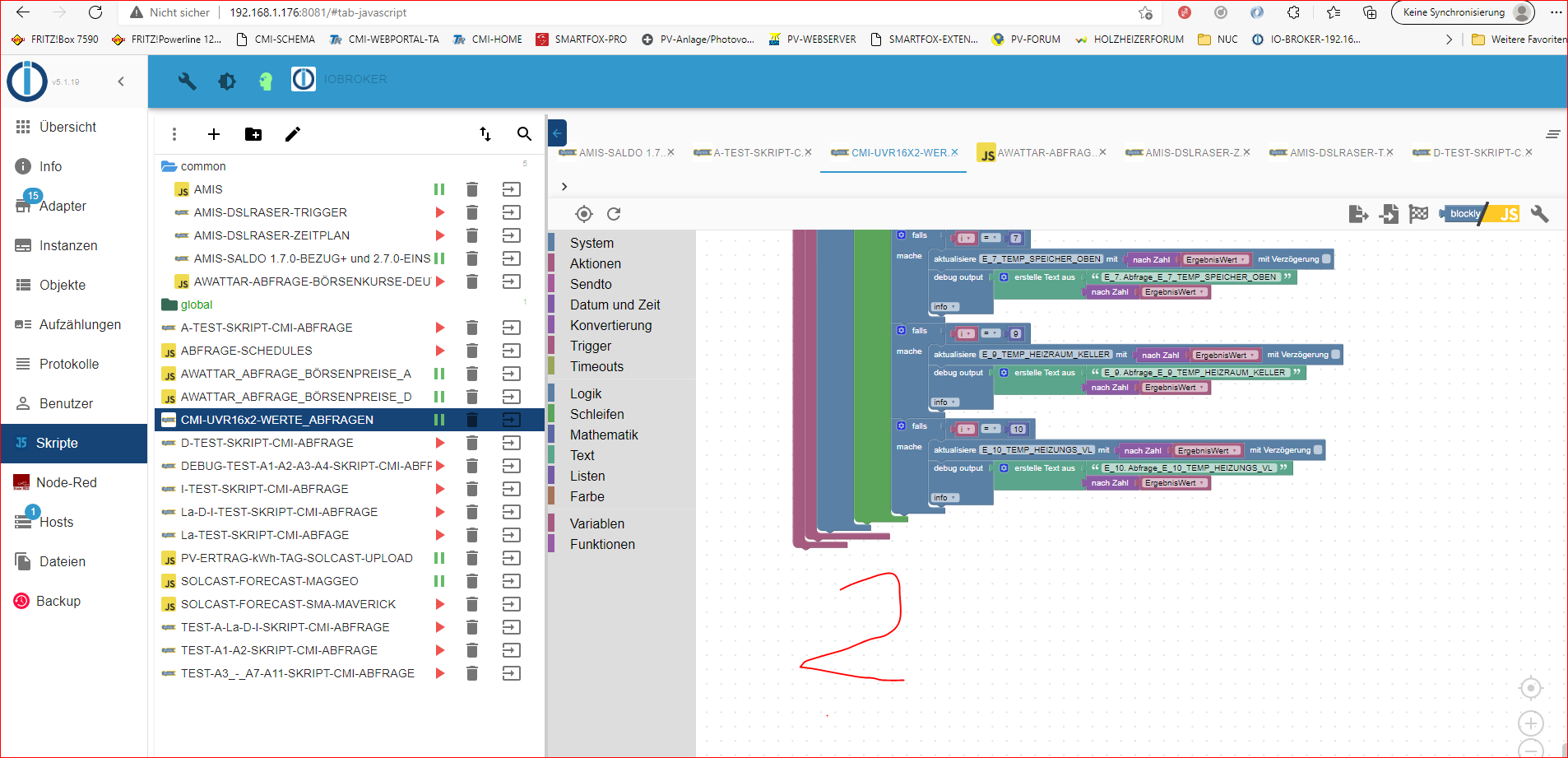Click the locate-block crosshair icon in editor toolbar
This screenshot has width=1568, height=758.
pyautogui.click(x=584, y=214)
